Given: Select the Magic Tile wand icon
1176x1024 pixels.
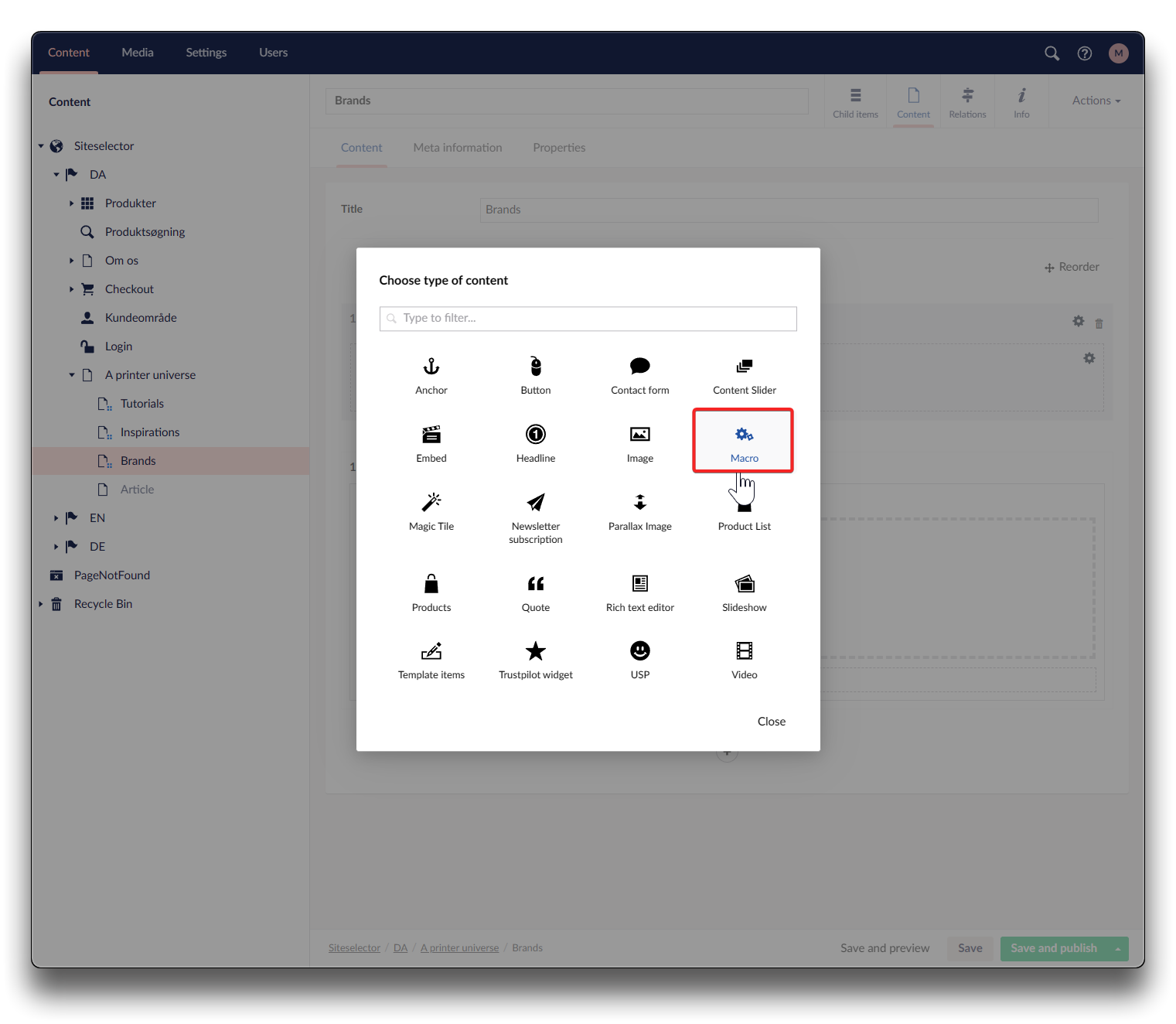Looking at the screenshot, I should tap(431, 503).
